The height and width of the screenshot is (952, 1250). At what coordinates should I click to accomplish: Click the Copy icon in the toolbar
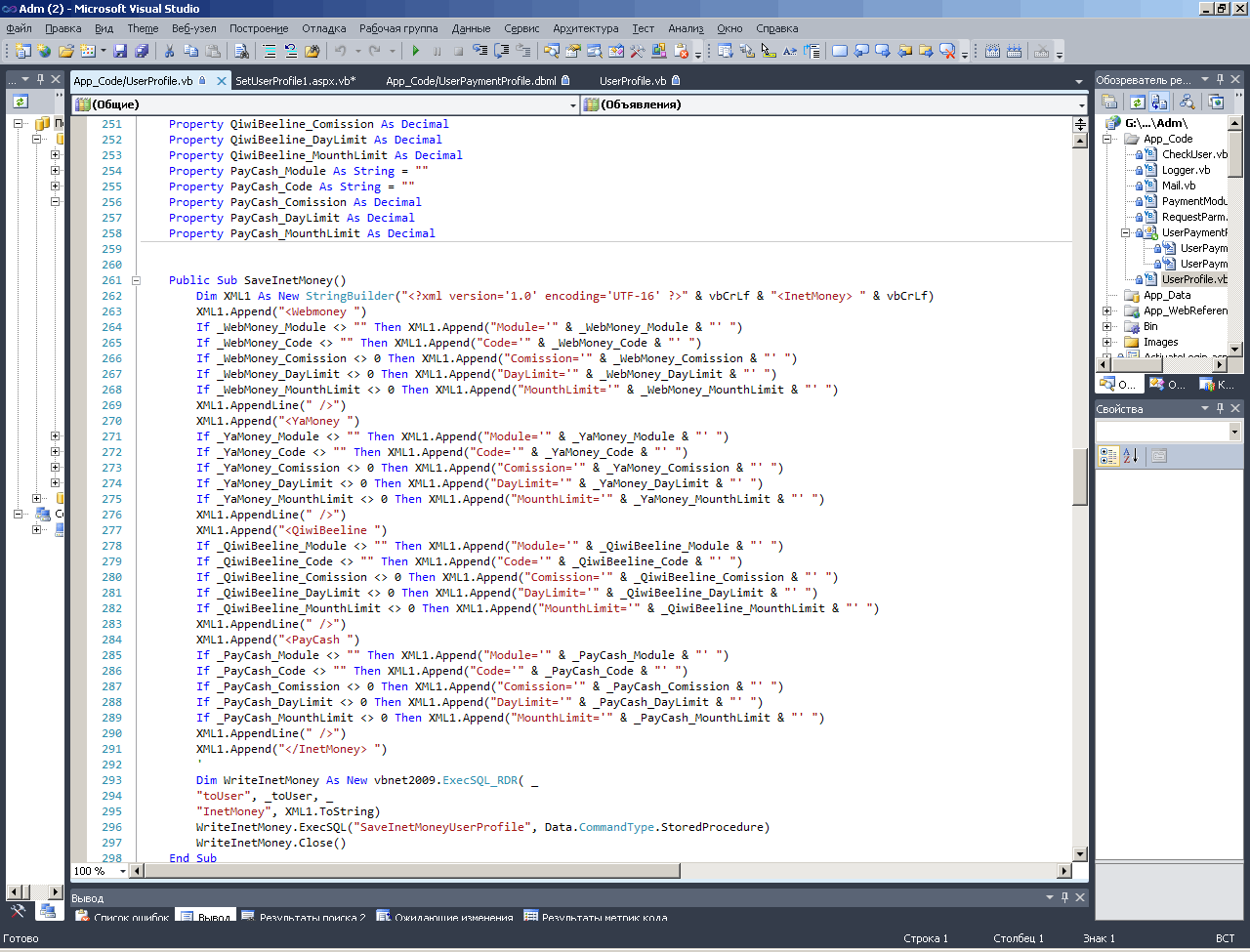(x=190, y=51)
